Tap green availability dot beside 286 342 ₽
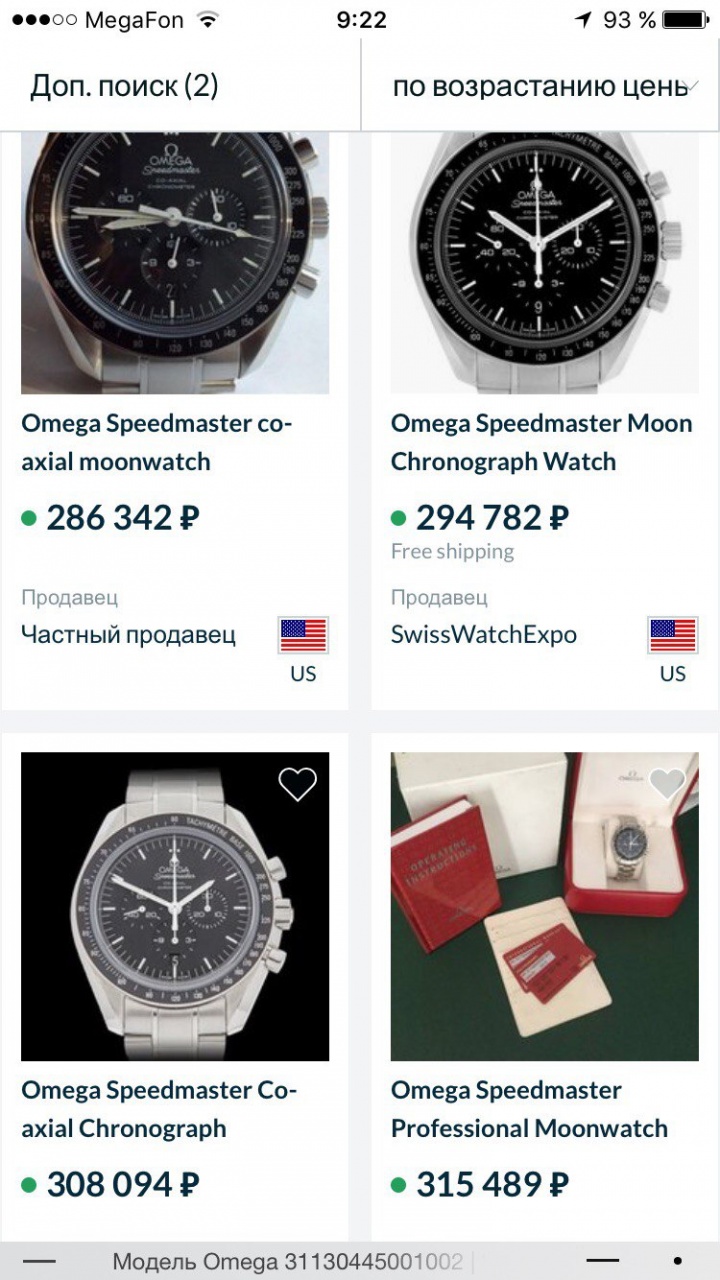This screenshot has width=720, height=1280. click(x=29, y=518)
